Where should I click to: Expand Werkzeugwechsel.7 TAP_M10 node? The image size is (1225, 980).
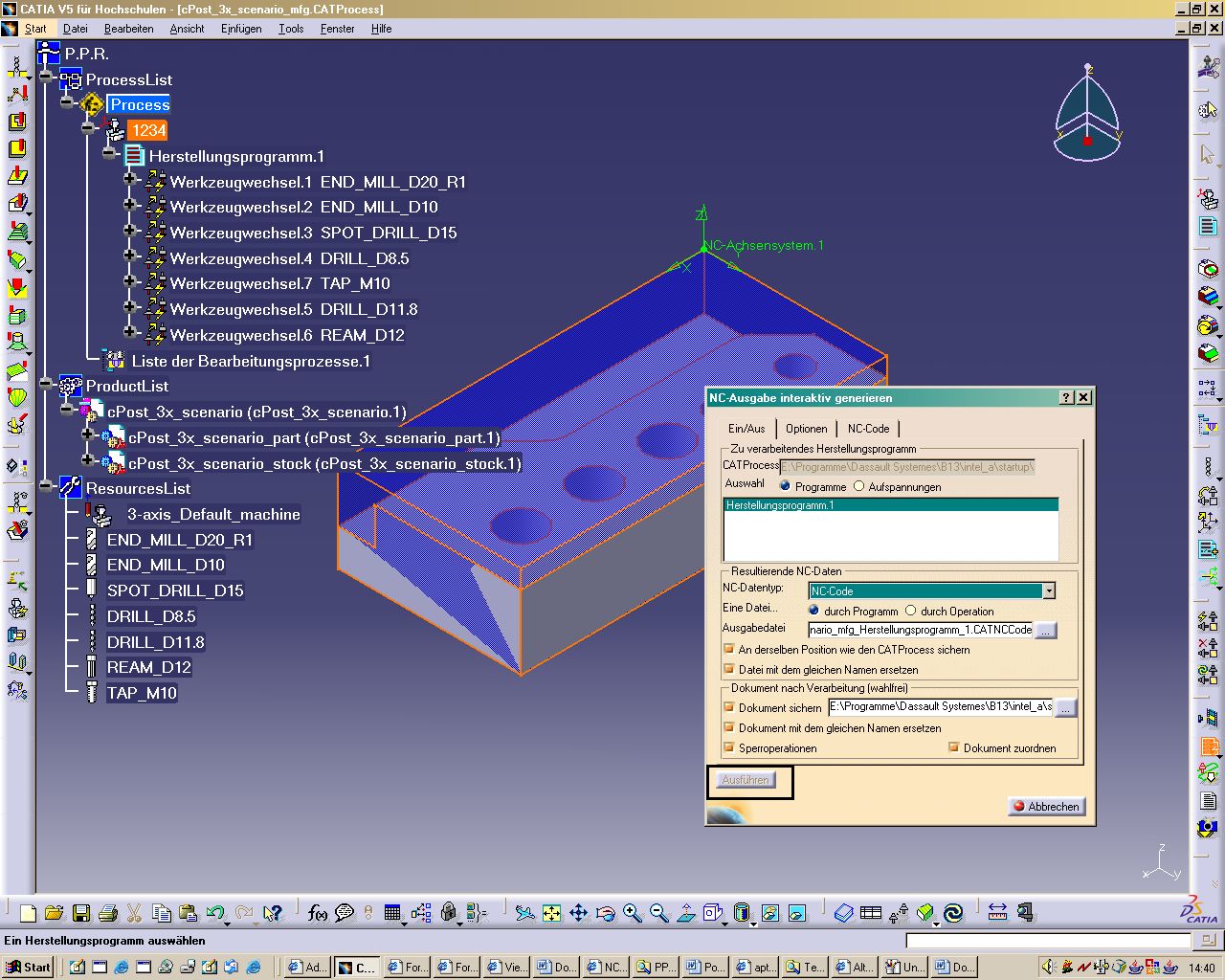pyautogui.click(x=130, y=281)
